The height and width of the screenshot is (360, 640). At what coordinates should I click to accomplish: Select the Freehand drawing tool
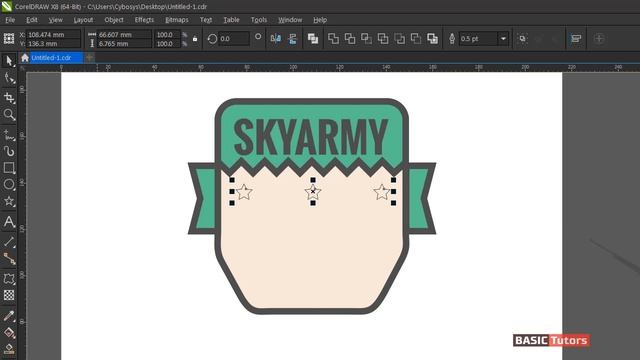pyautogui.click(x=9, y=135)
